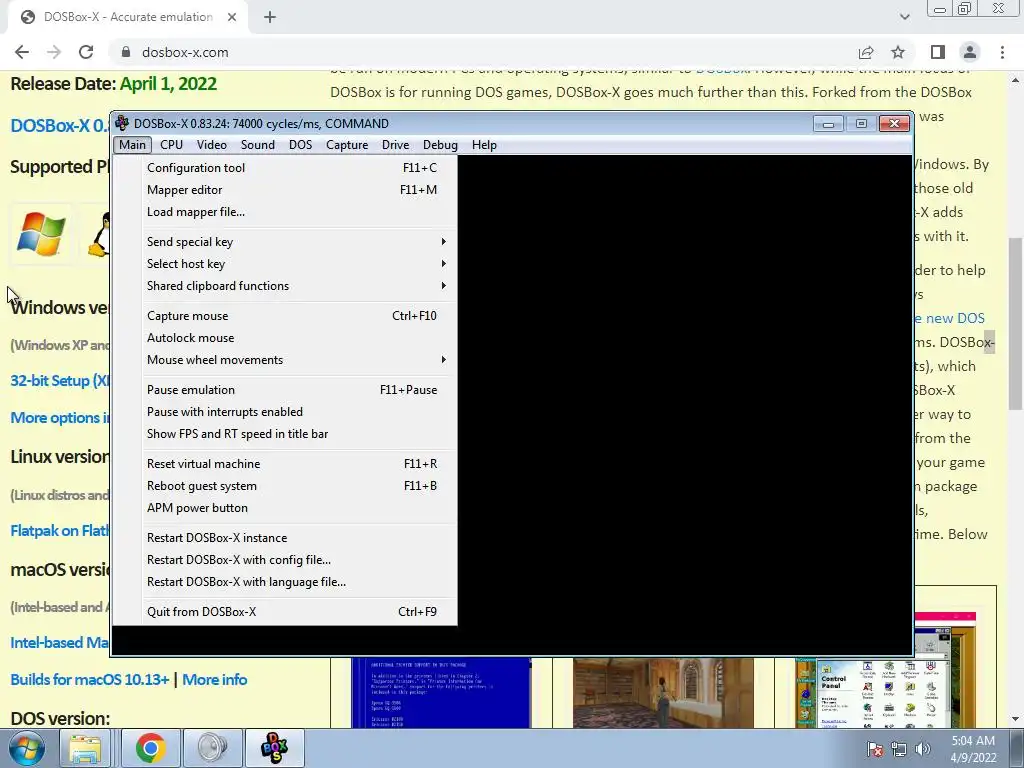
Task: Switch to Chrome taskbar icon
Action: [x=151, y=748]
